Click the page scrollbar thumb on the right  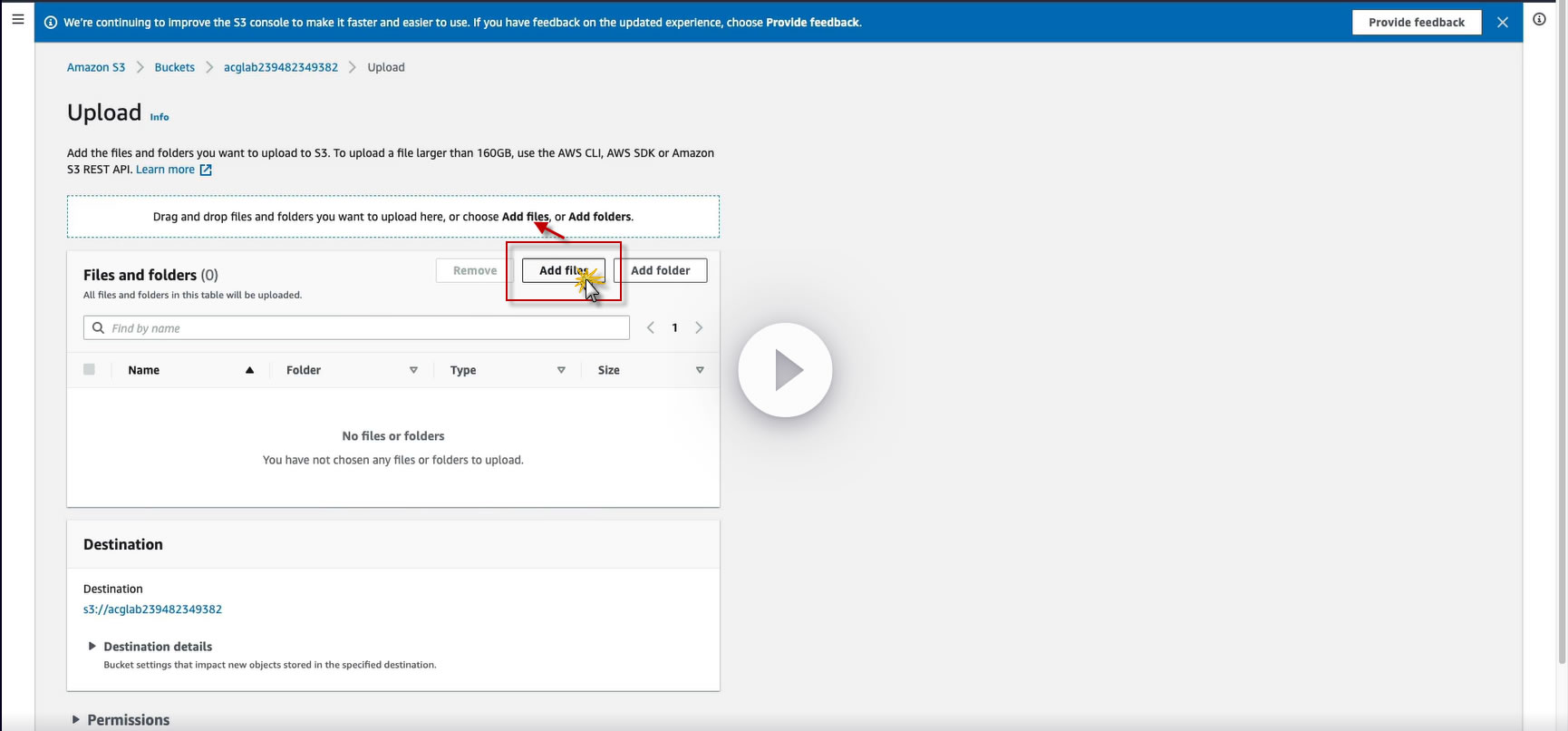(x=1562, y=334)
